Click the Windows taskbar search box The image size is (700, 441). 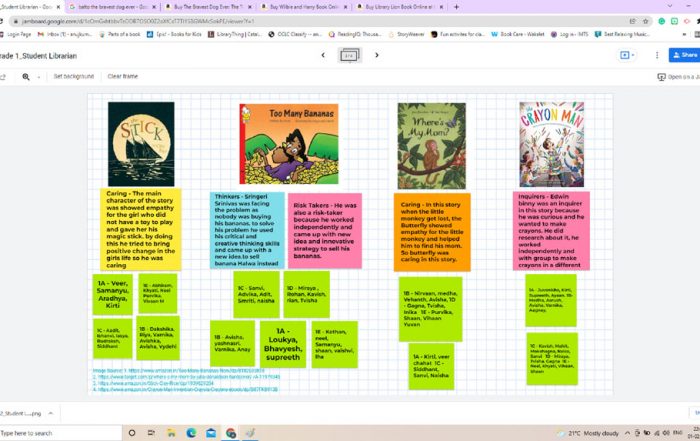click(60, 433)
